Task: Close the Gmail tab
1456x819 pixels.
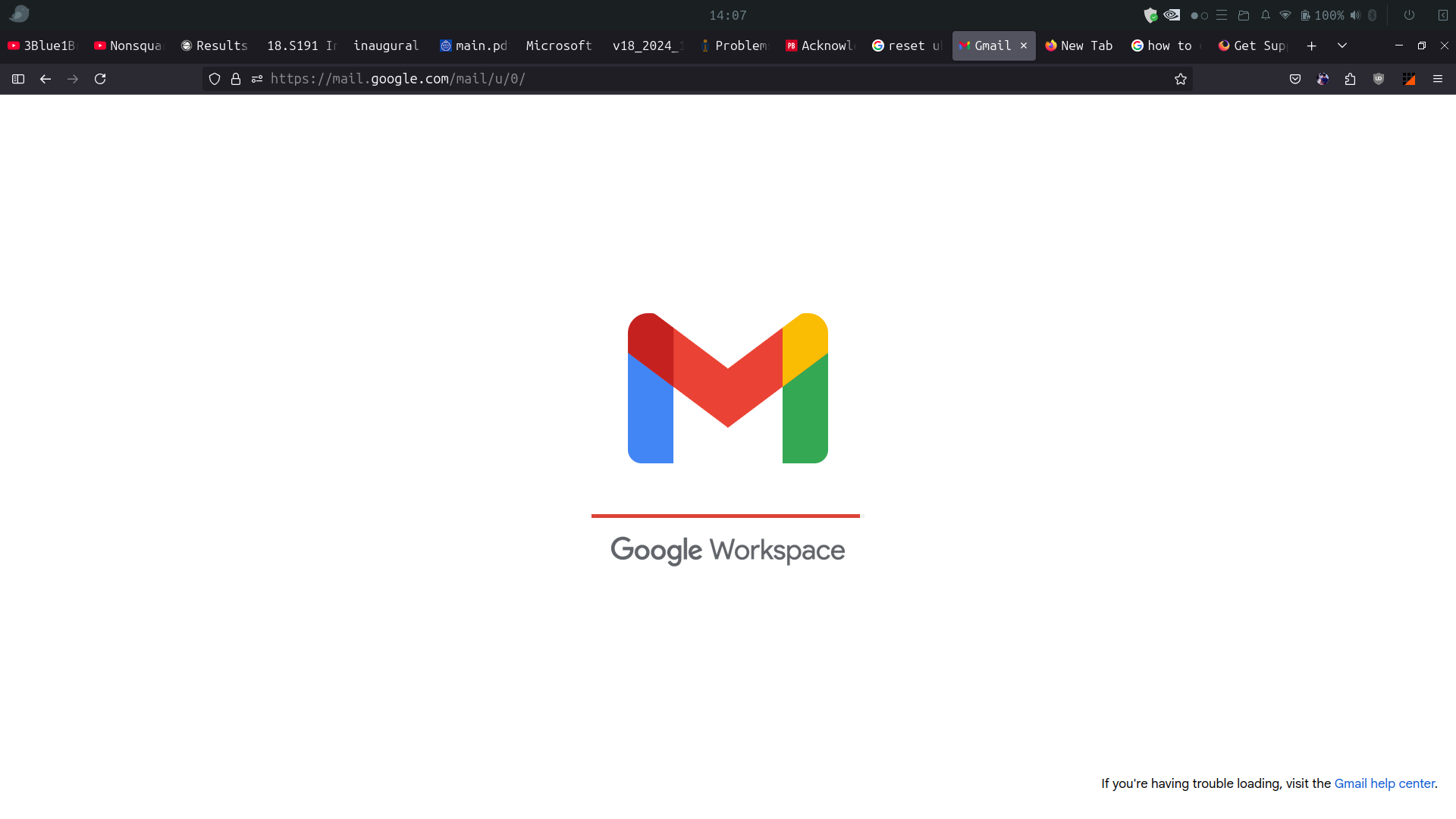Action: [1024, 45]
